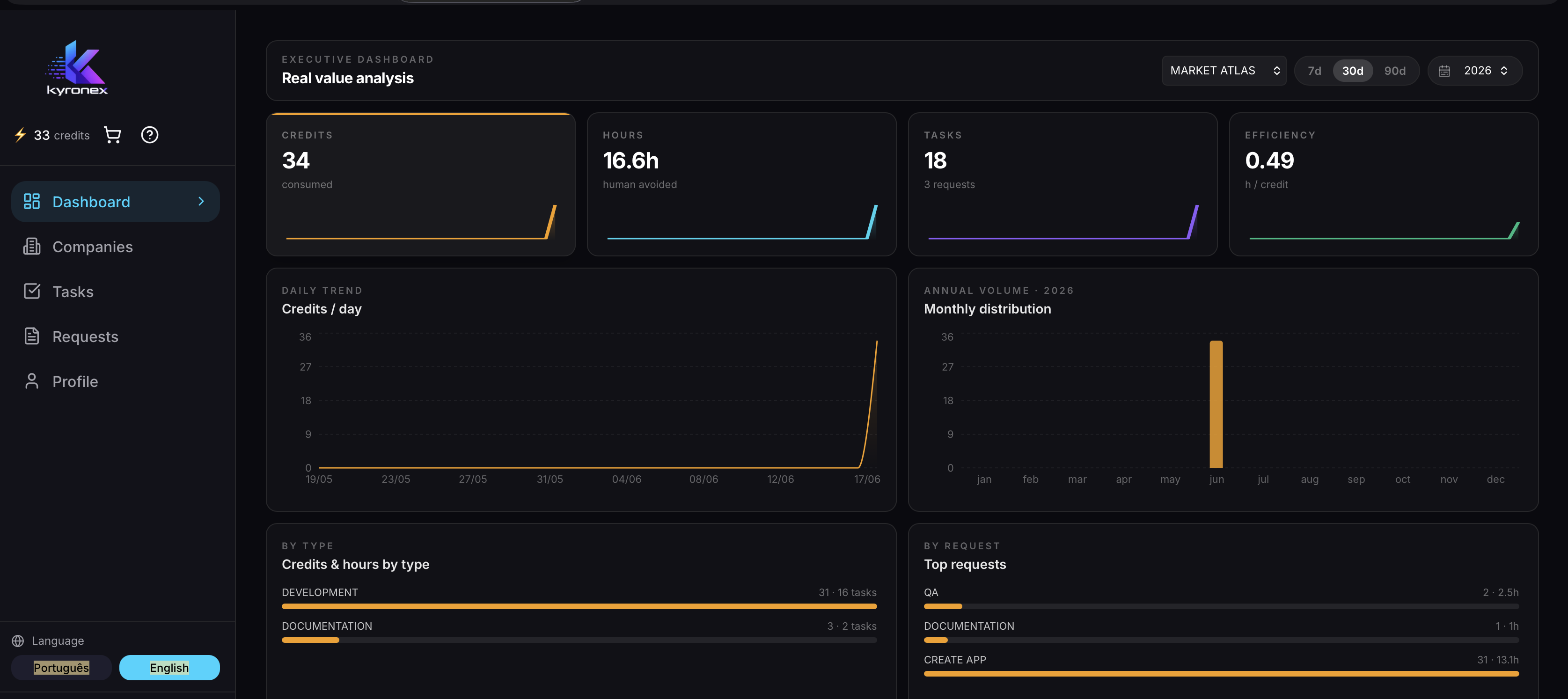Click the '1 · 1h' documentation value
This screenshot has height=699, width=1568.
point(1507,626)
